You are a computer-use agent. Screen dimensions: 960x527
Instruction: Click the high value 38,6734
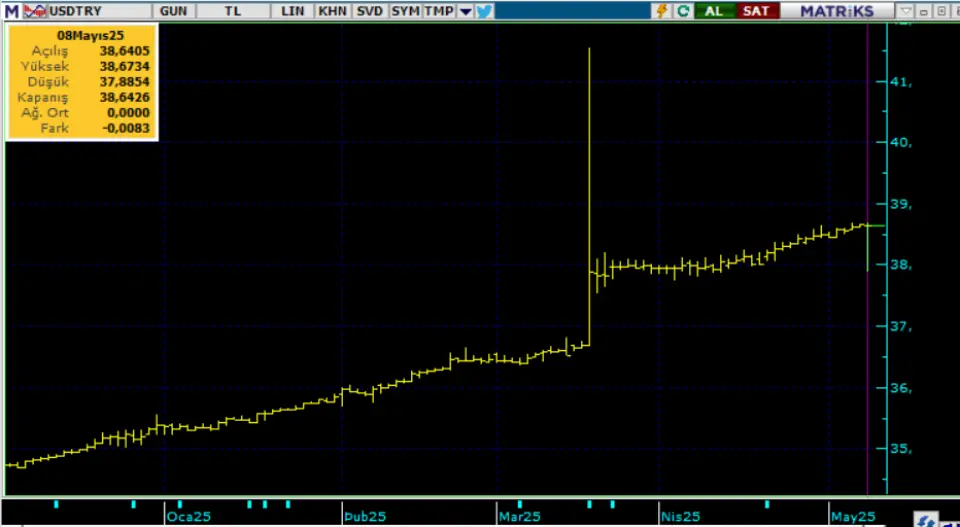click(124, 66)
